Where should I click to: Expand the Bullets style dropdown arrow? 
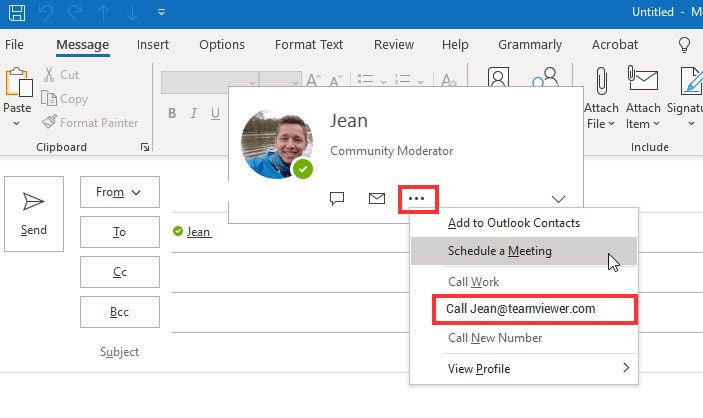[x=383, y=82]
